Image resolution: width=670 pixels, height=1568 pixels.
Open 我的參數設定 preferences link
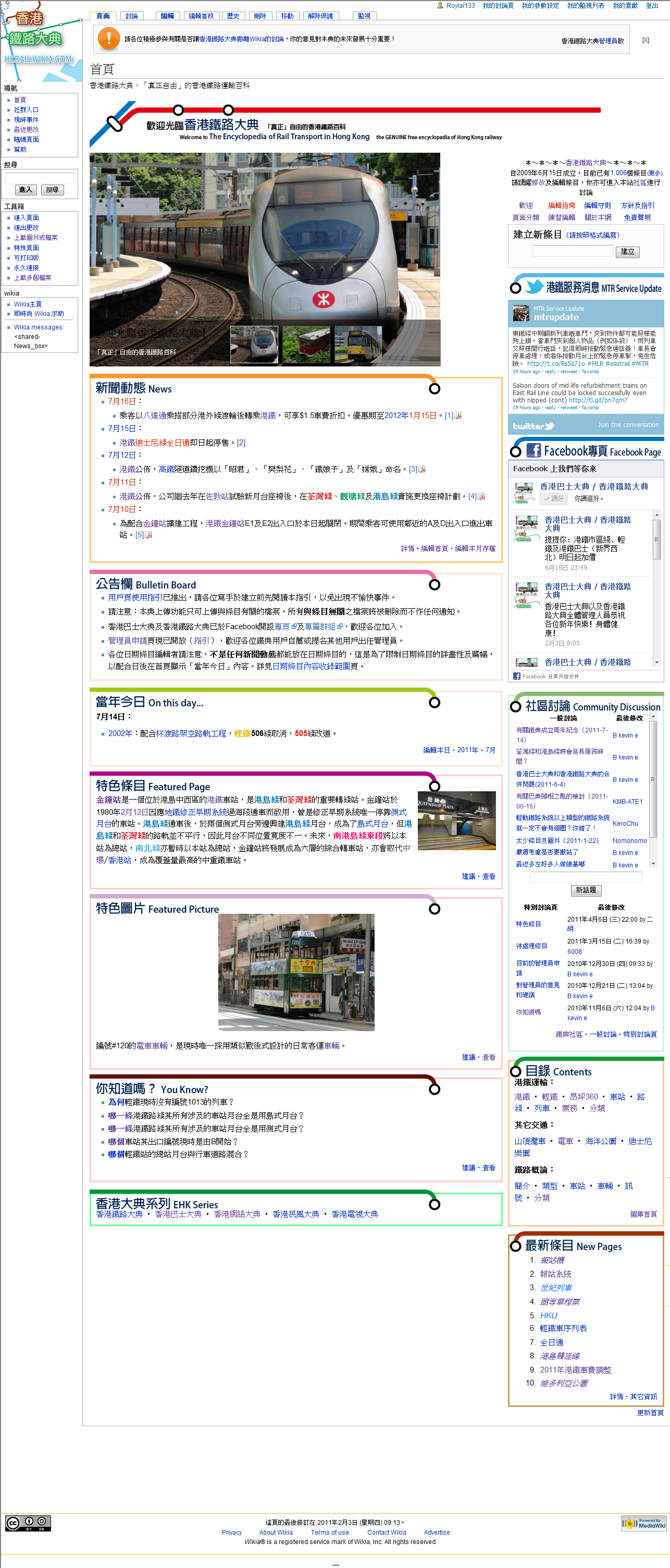pos(540,6)
